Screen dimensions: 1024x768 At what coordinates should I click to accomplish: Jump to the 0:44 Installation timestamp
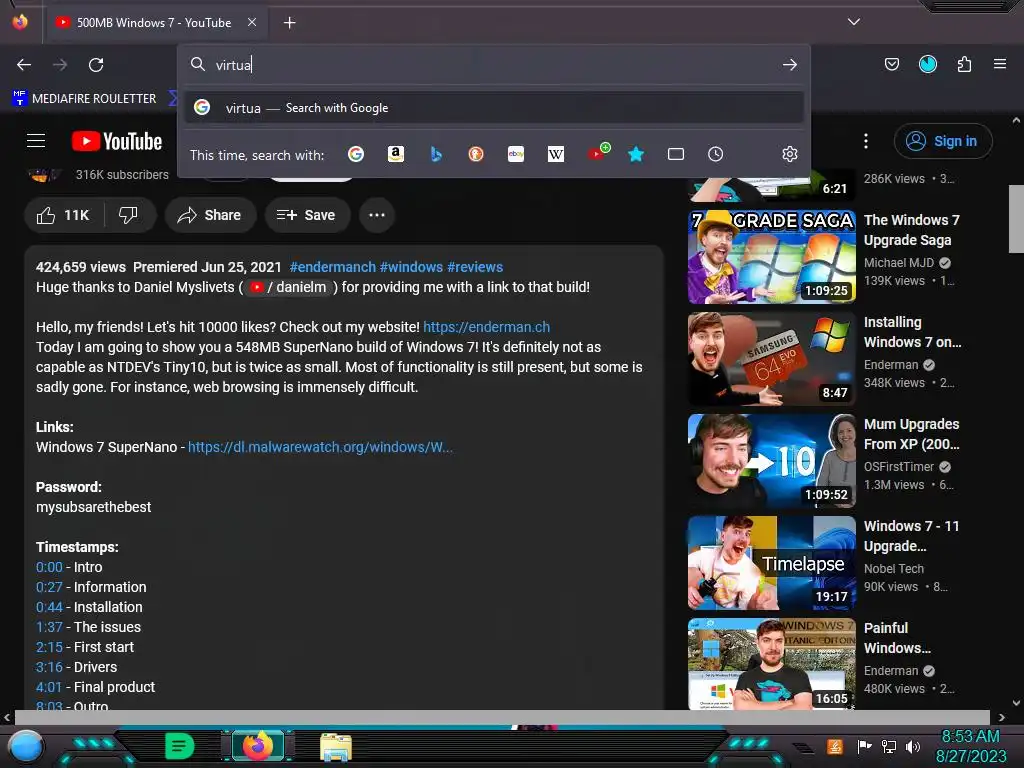click(x=50, y=607)
